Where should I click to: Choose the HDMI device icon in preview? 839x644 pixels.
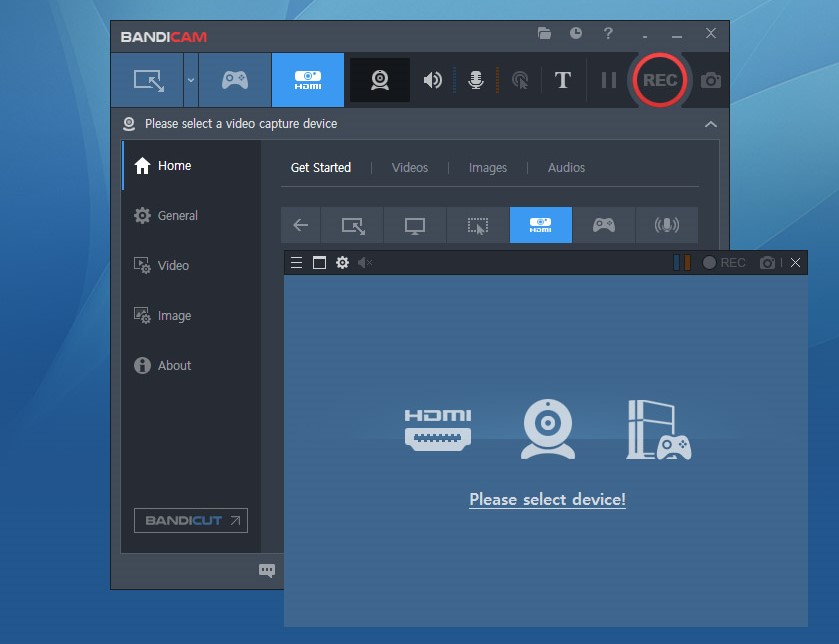coord(438,430)
